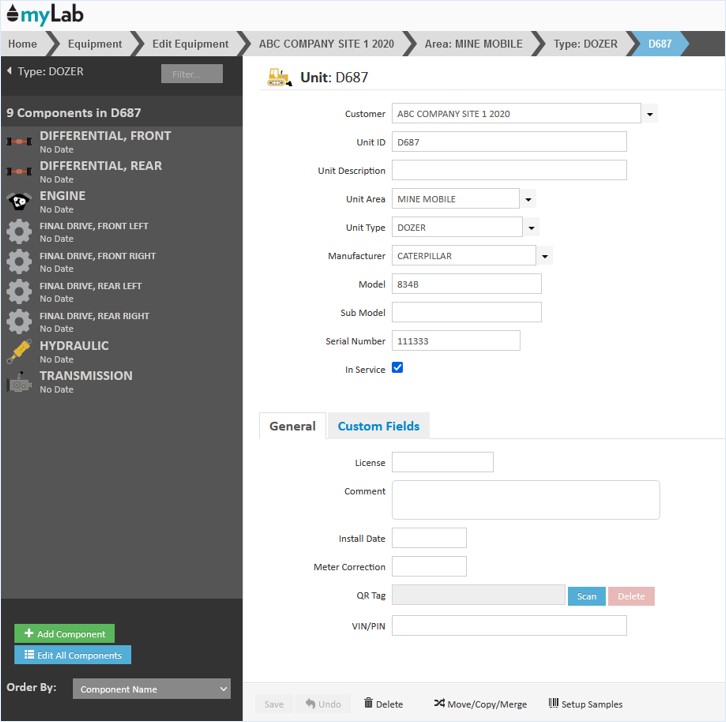Go to the Equipment breadcrumb

tap(95, 44)
